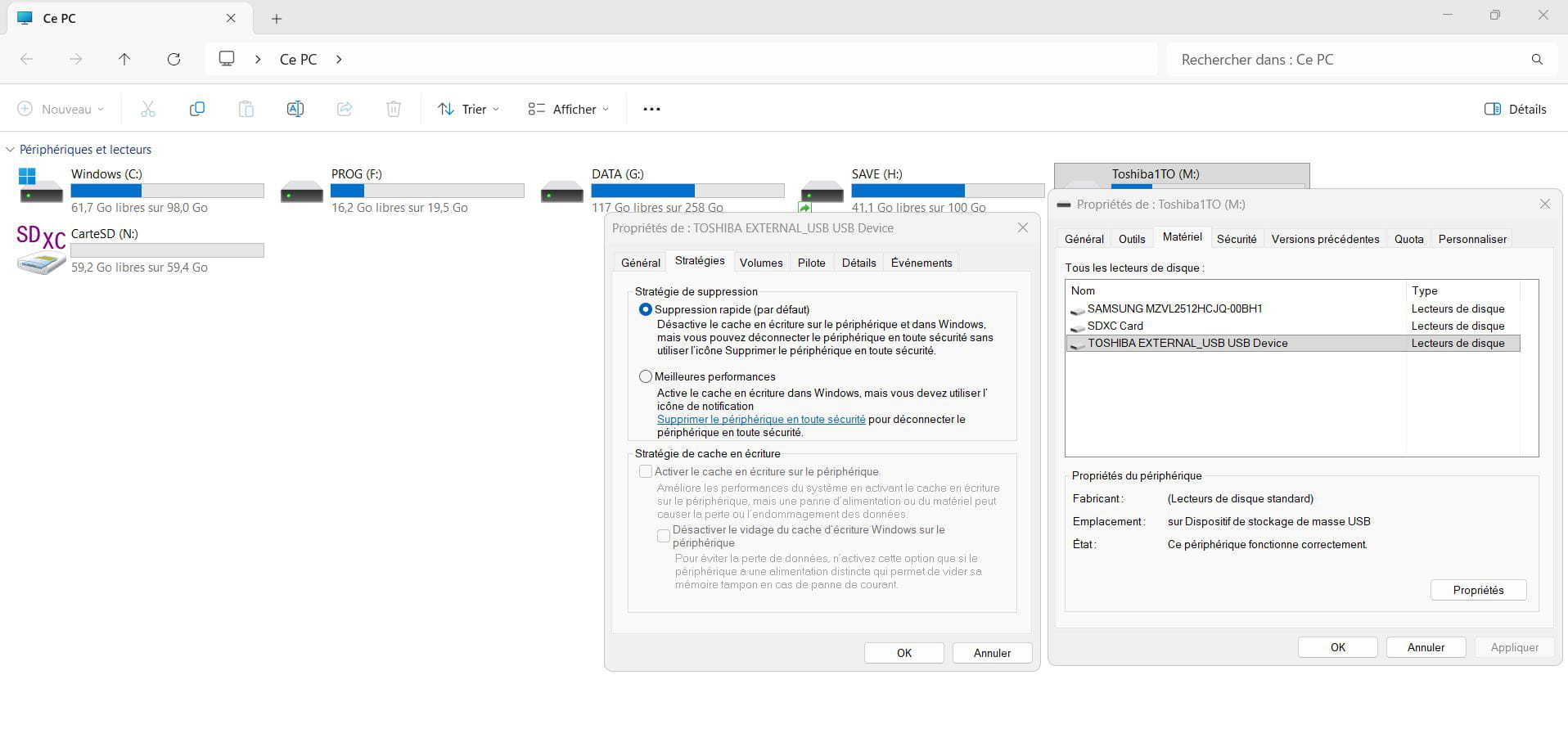Image resolution: width=1568 pixels, height=729 pixels.
Task: Go forward with the Explorer forward arrow
Action: (x=75, y=59)
